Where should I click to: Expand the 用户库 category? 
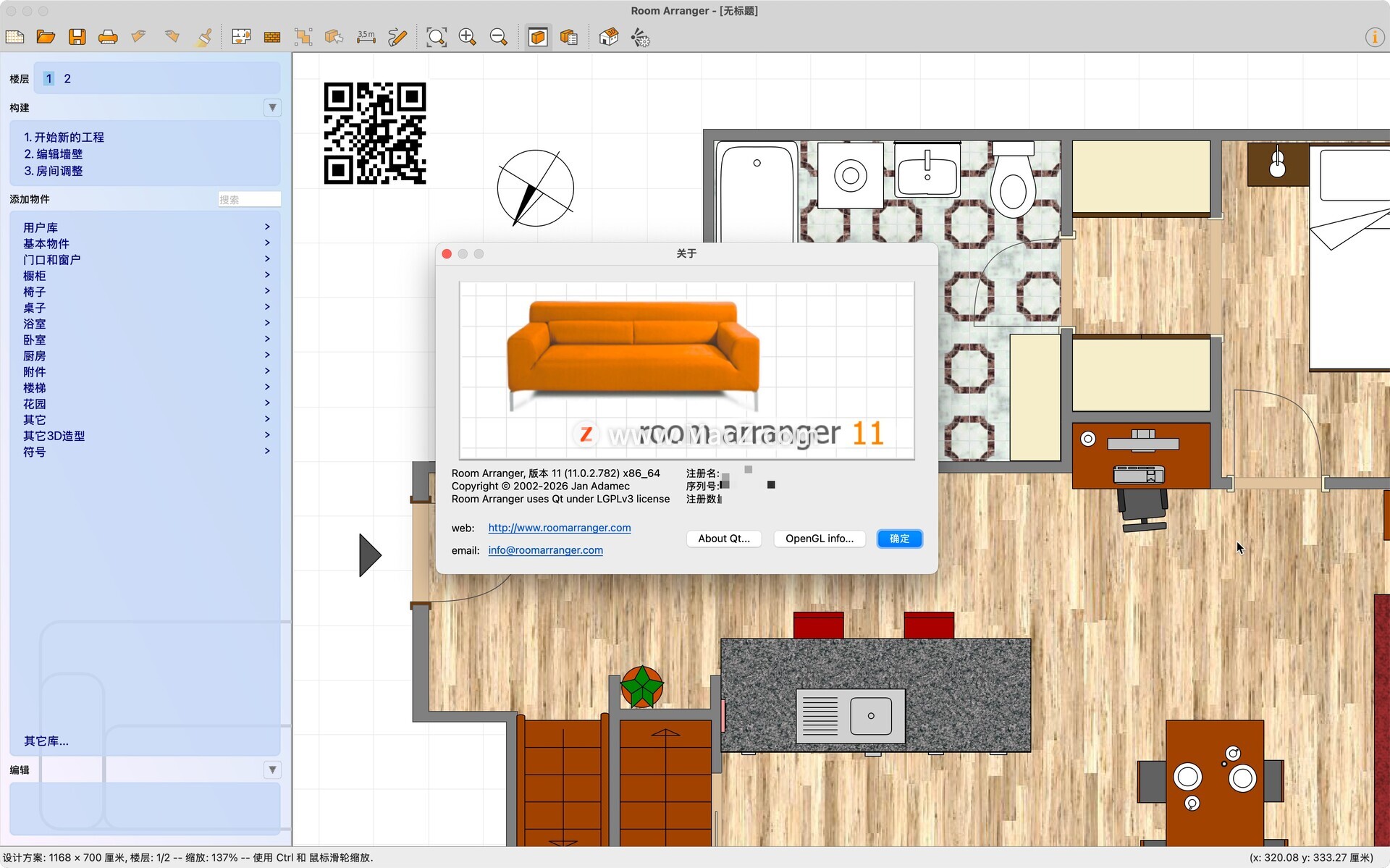(146, 227)
